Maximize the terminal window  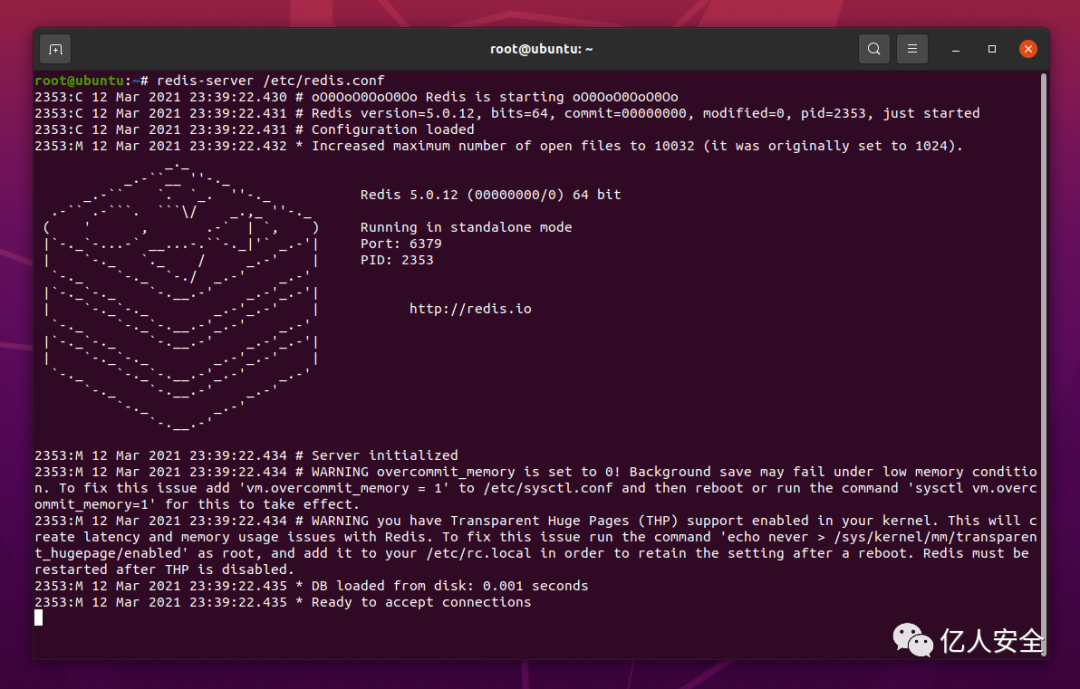[992, 49]
